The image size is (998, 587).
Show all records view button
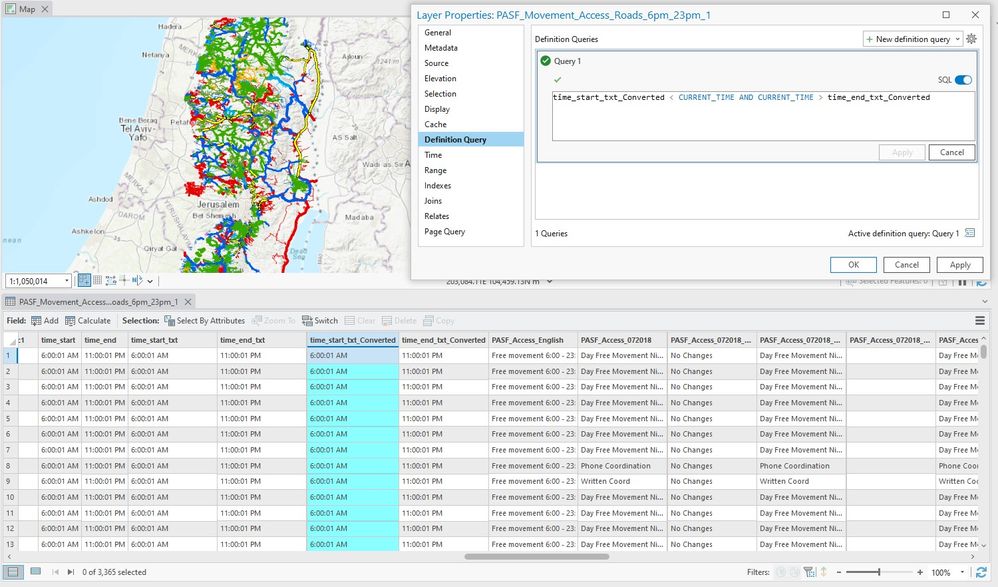pos(12,572)
